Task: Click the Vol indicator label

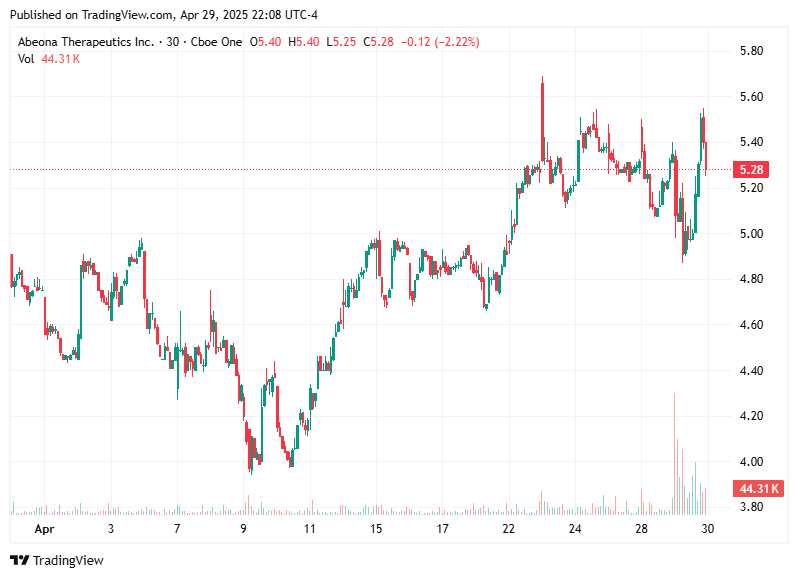Action: pos(26,59)
